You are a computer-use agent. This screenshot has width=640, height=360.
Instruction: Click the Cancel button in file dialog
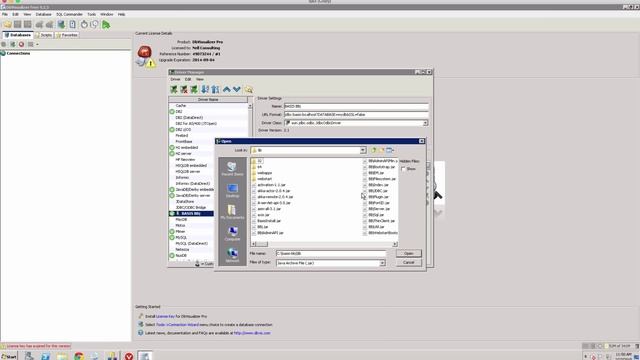tap(409, 262)
